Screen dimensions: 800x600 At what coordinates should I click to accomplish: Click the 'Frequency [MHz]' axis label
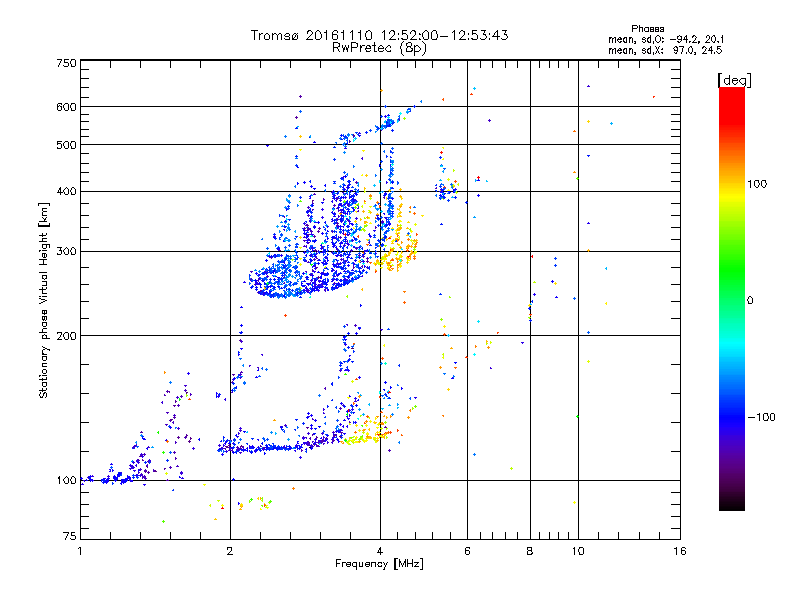[379, 564]
